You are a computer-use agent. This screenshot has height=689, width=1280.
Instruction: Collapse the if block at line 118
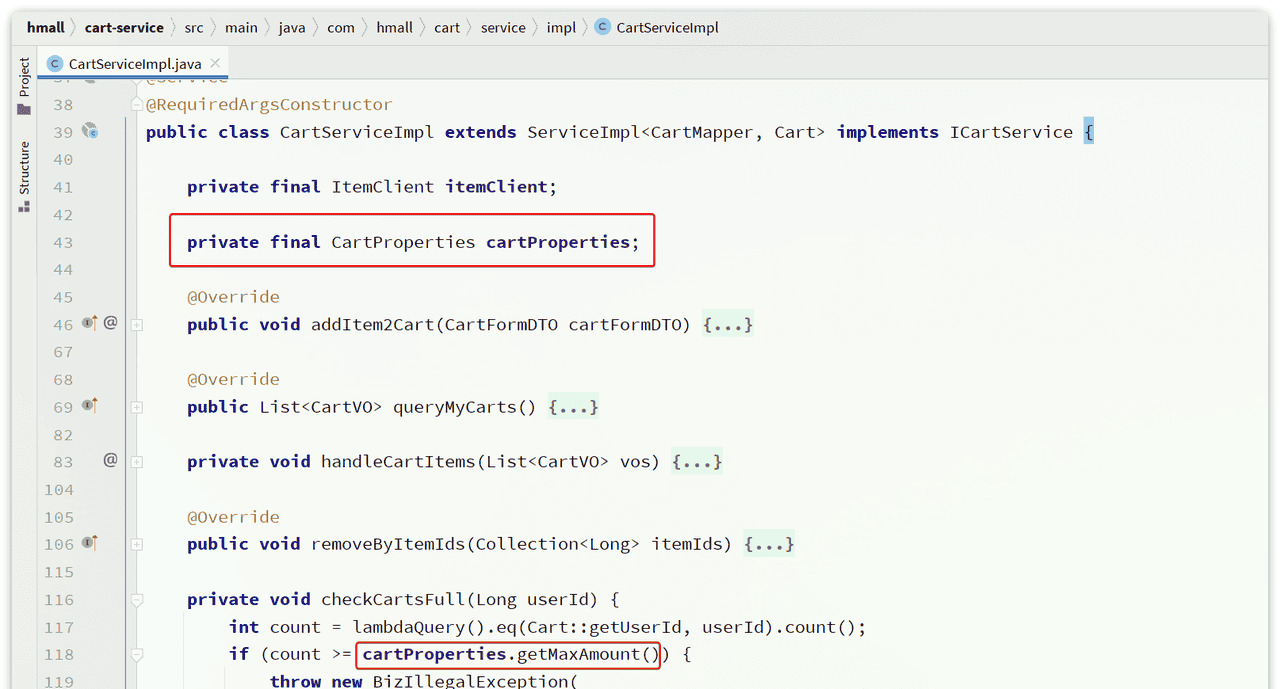[137, 655]
